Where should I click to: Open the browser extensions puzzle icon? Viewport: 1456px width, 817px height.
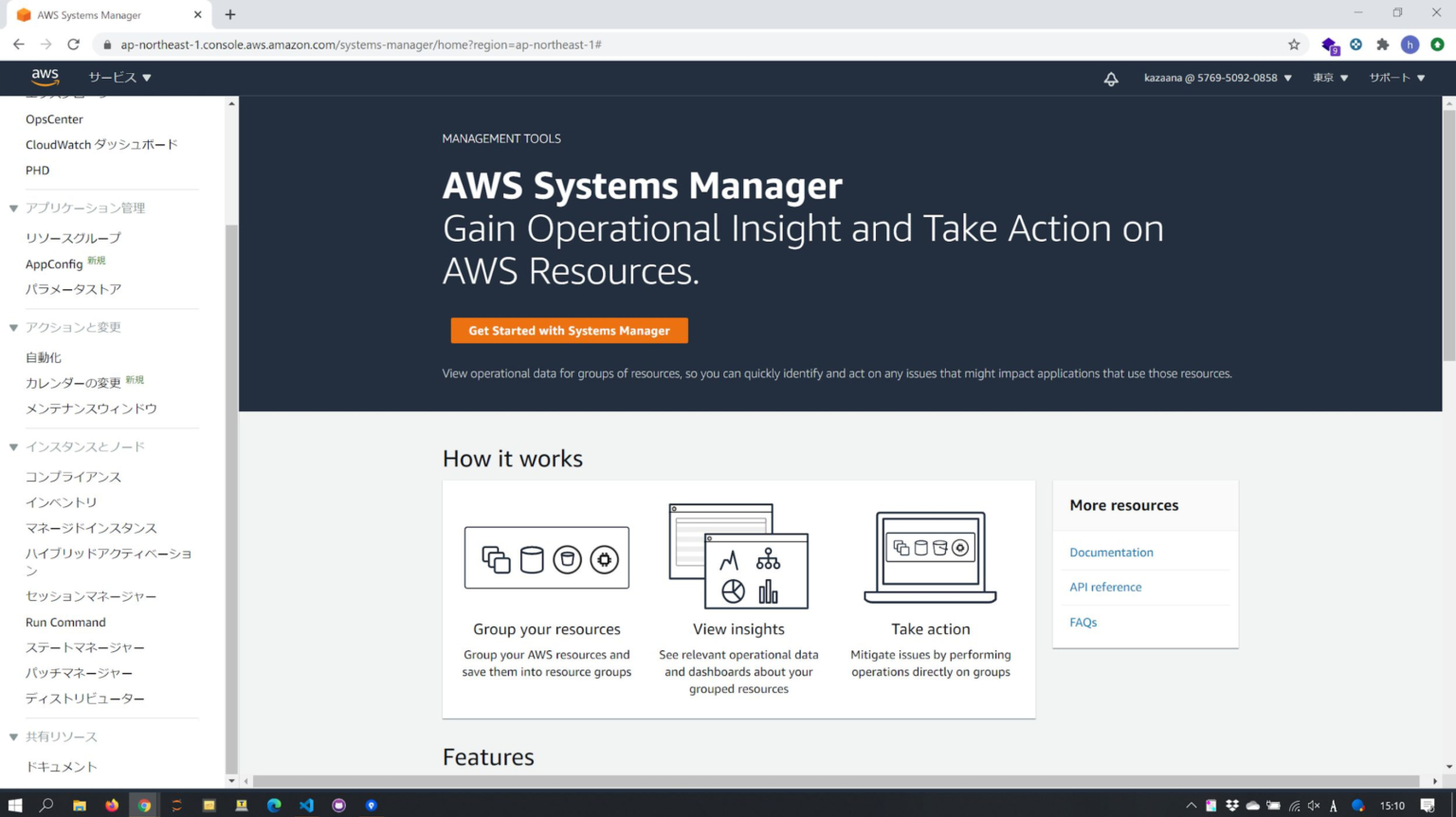point(1382,44)
